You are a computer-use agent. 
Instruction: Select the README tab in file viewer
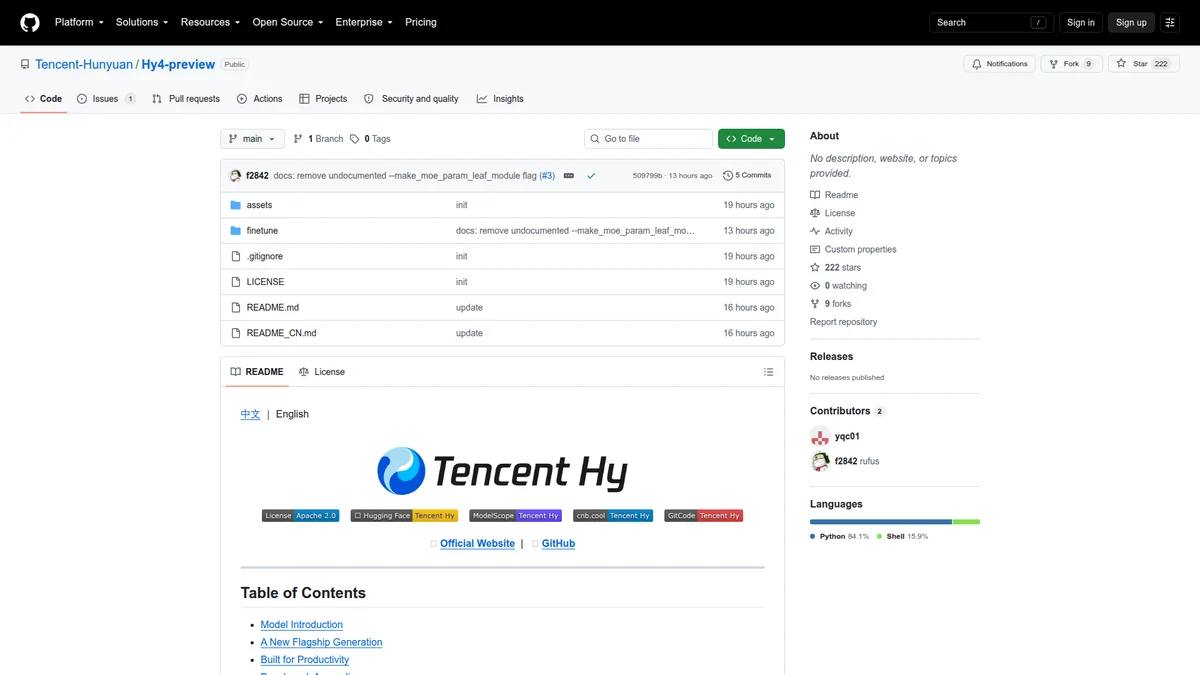pyautogui.click(x=256, y=371)
